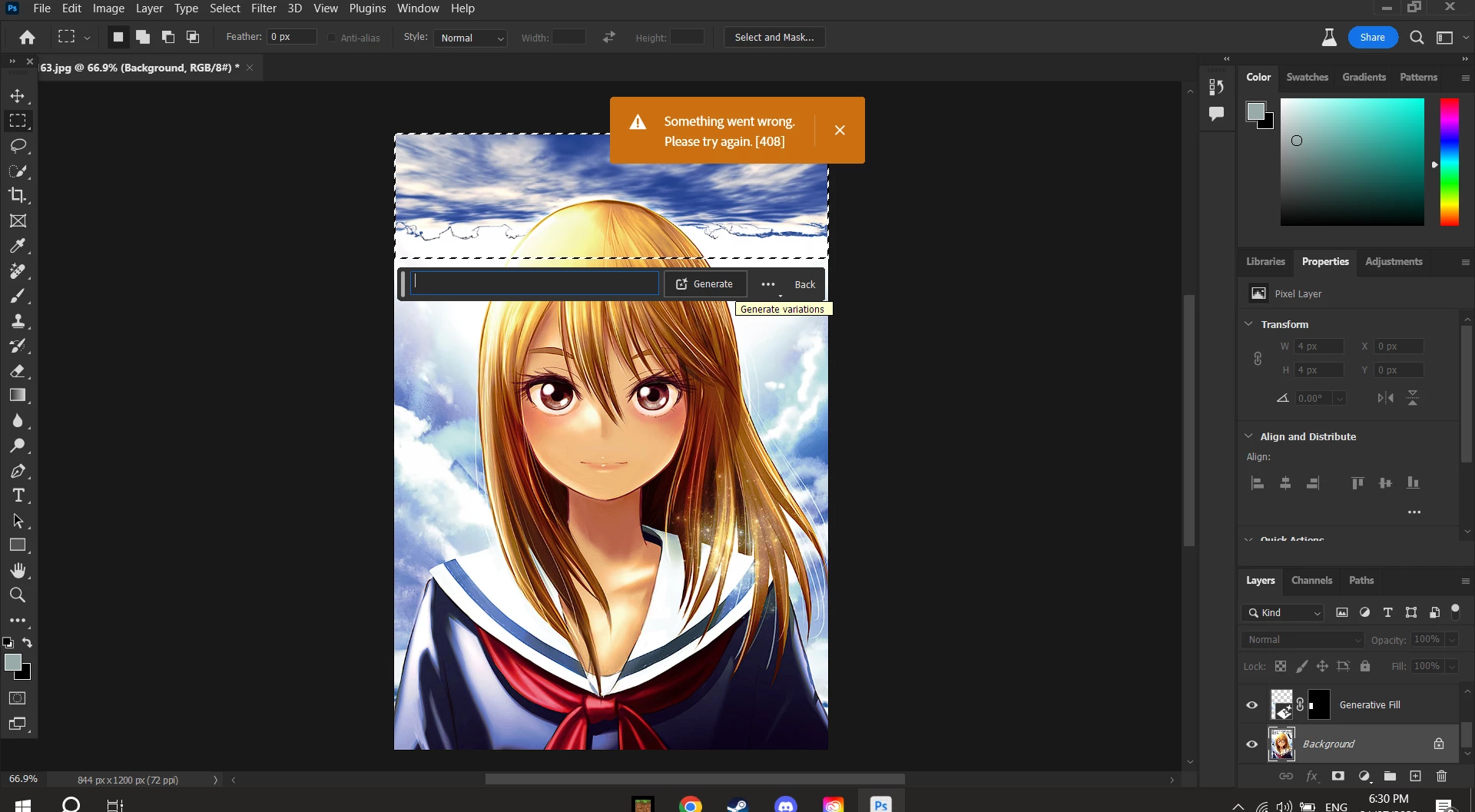Click the Home icon in options bar

(x=28, y=38)
